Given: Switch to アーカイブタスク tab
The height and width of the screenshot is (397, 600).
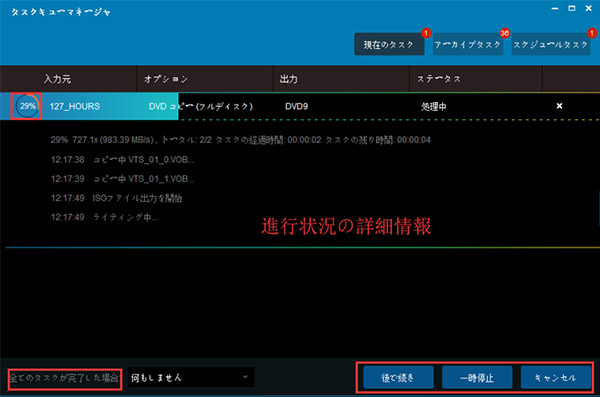Looking at the screenshot, I should coord(468,44).
